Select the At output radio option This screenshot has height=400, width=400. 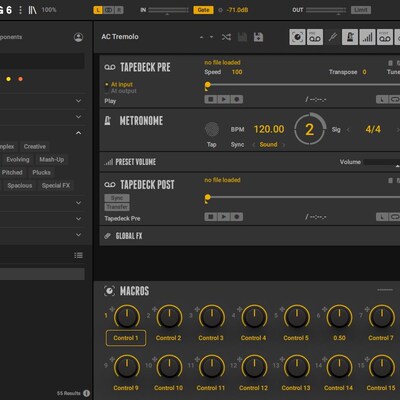tap(121, 91)
